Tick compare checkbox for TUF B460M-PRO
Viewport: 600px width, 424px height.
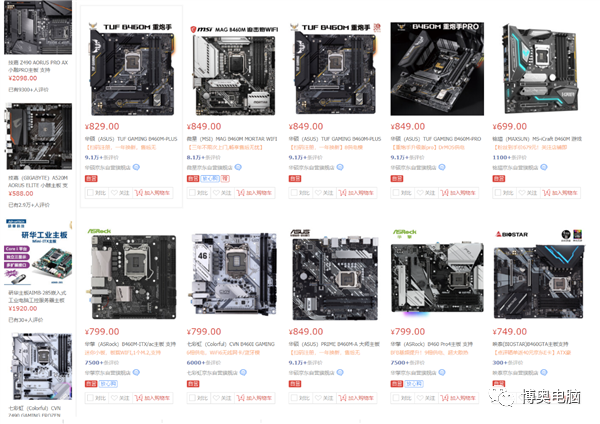pyautogui.click(x=396, y=193)
